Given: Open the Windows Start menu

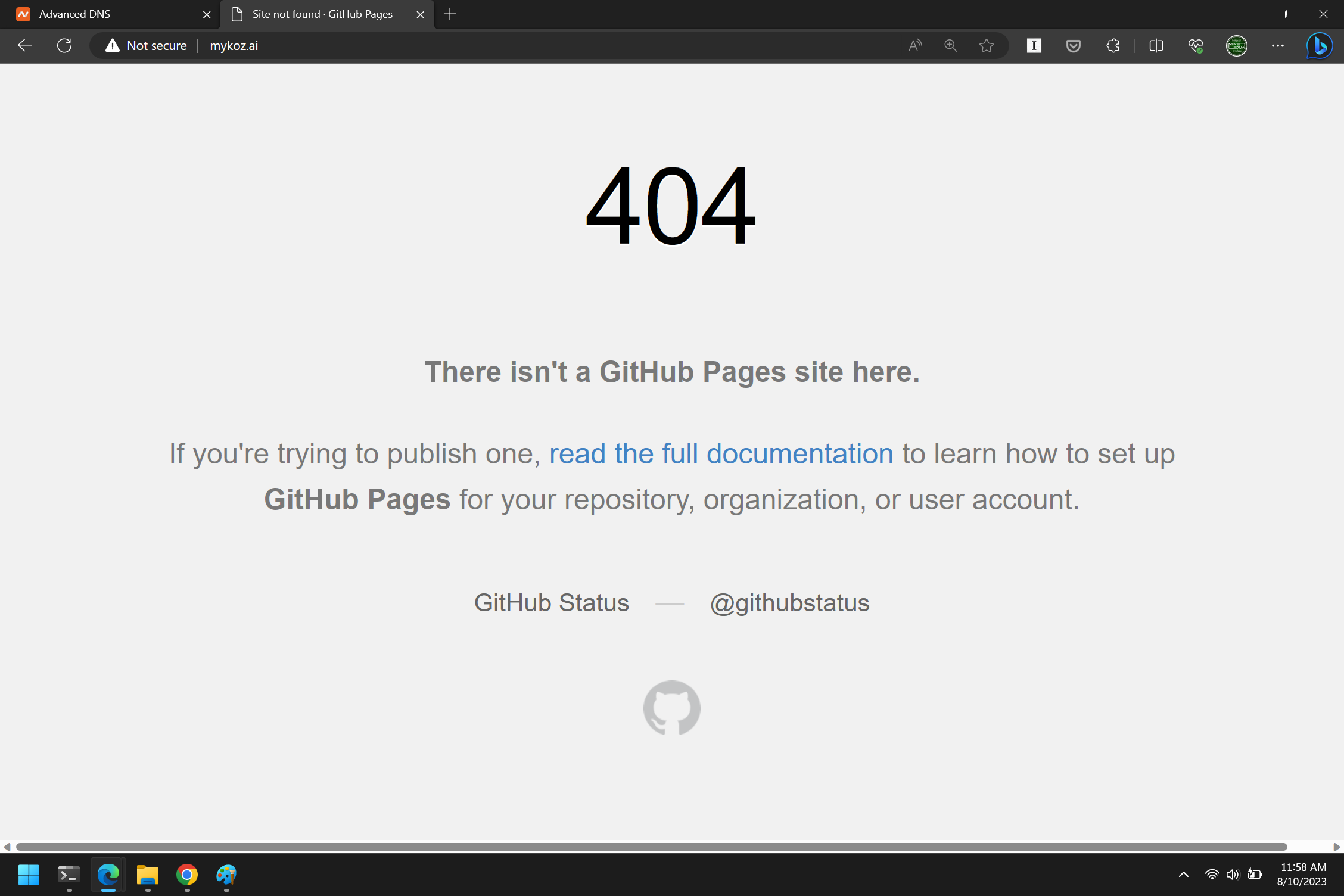Looking at the screenshot, I should (x=29, y=875).
